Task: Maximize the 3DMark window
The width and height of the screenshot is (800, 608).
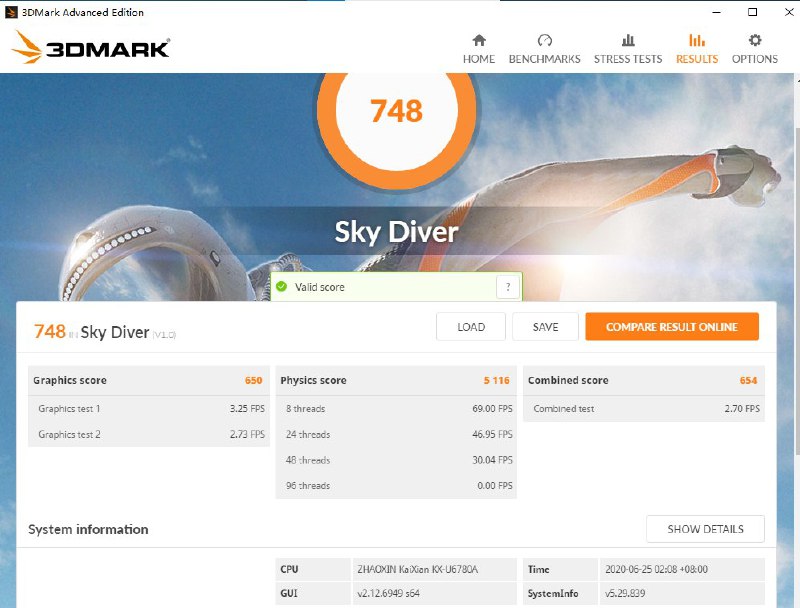Action: click(x=753, y=12)
